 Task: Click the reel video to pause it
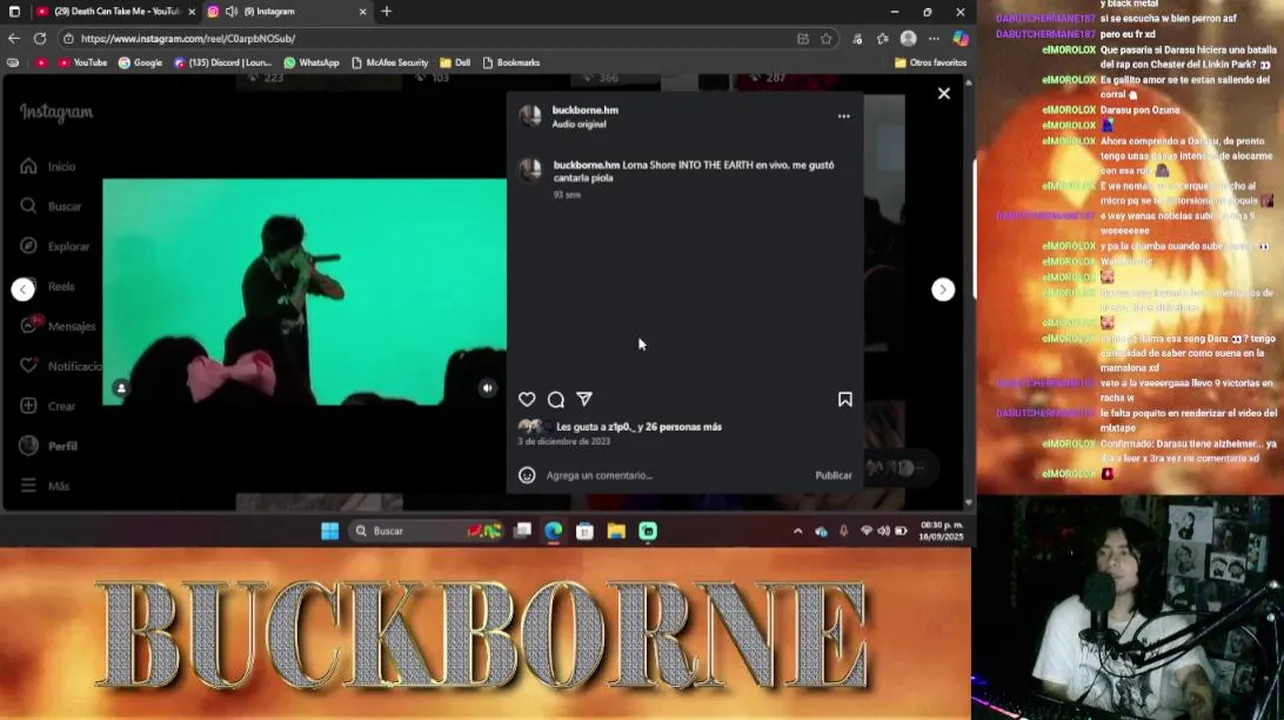point(304,292)
